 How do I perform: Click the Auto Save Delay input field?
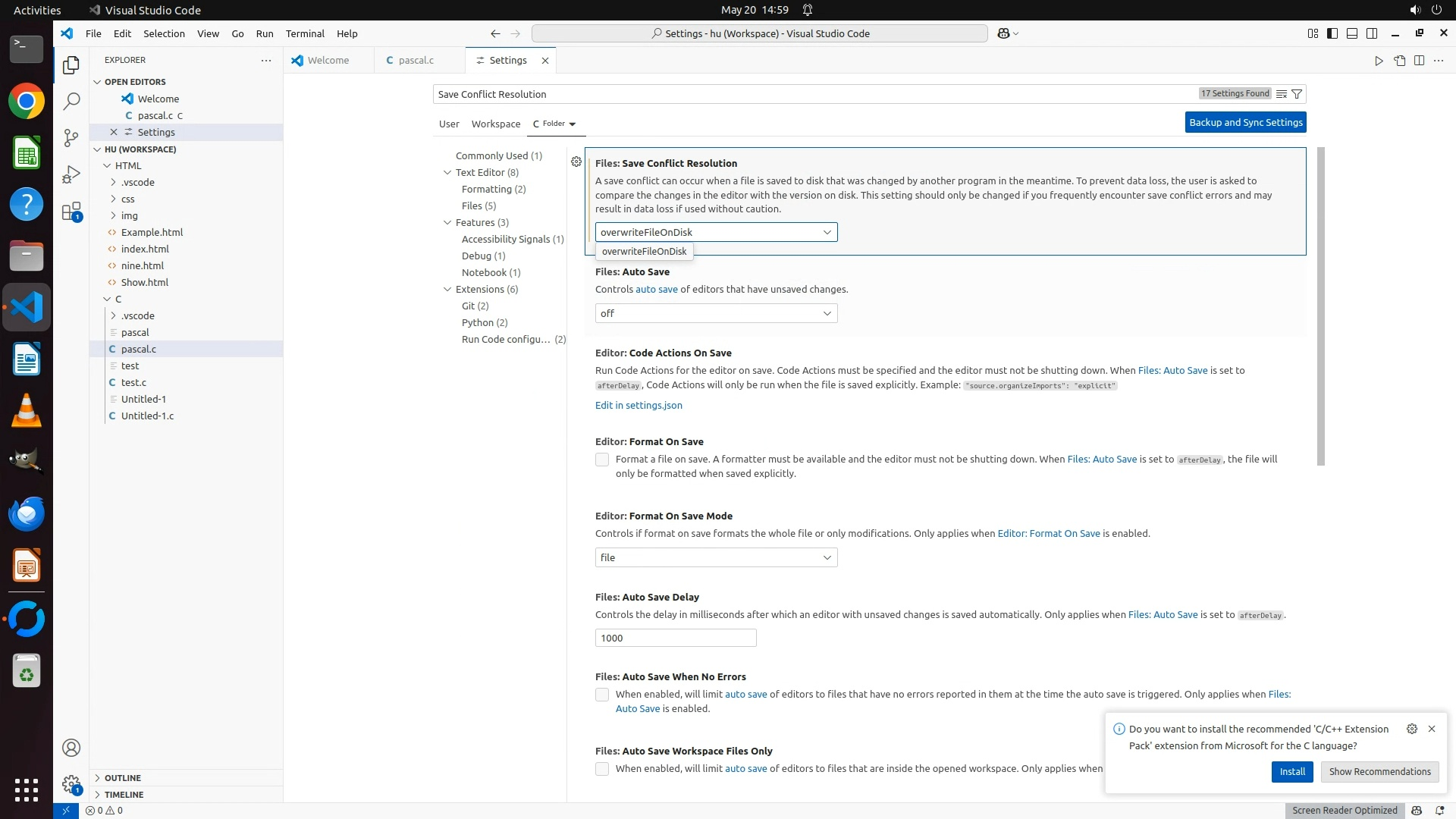(675, 638)
